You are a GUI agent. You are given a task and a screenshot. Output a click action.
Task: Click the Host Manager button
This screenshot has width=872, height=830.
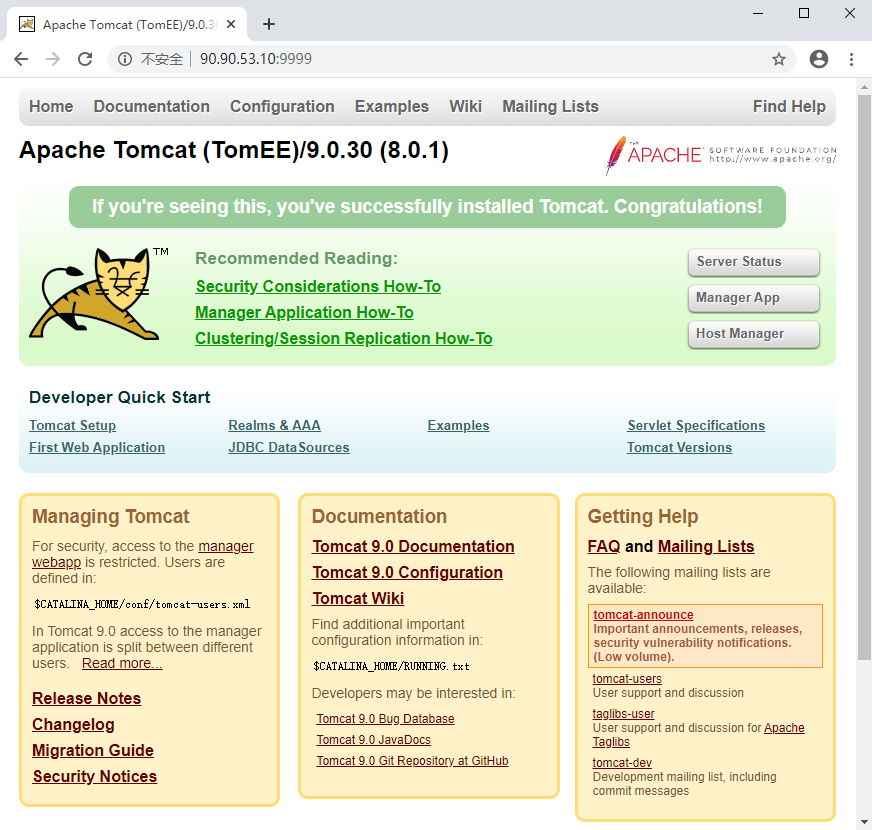click(x=754, y=334)
